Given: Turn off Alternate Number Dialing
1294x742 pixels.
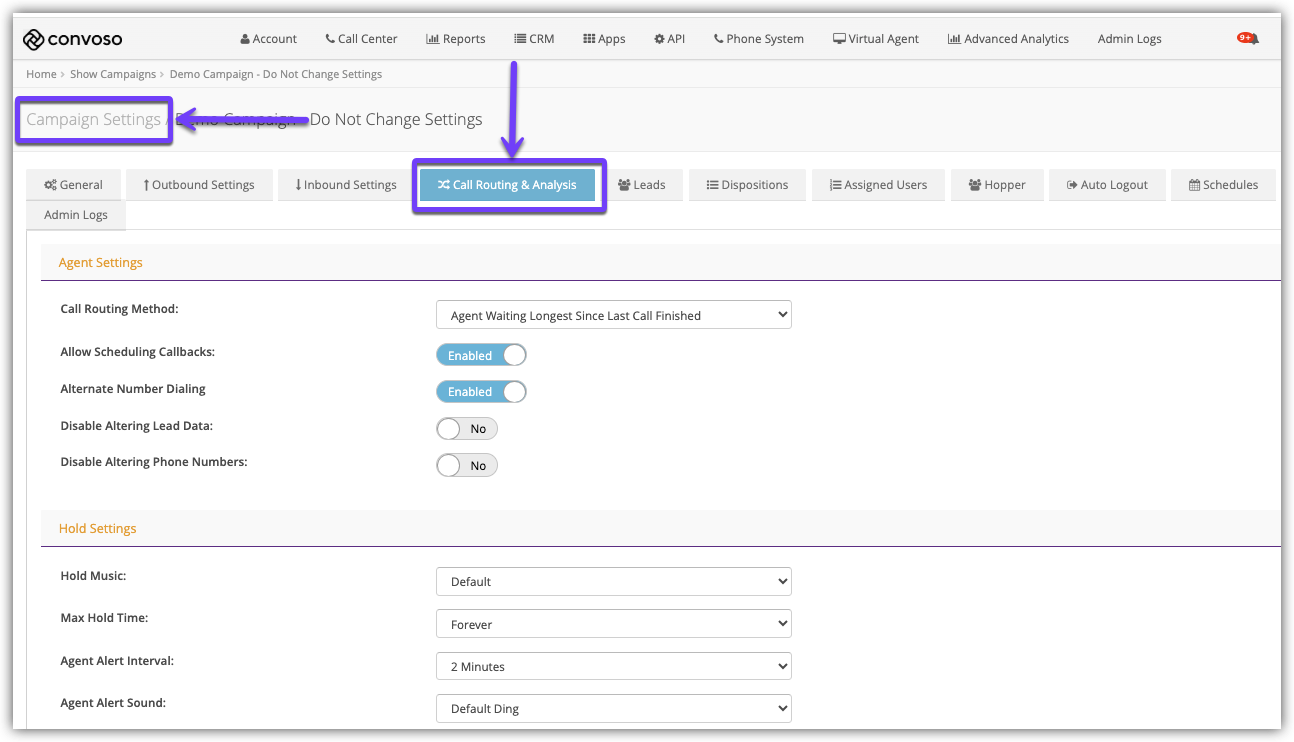Looking at the screenshot, I should pos(481,392).
